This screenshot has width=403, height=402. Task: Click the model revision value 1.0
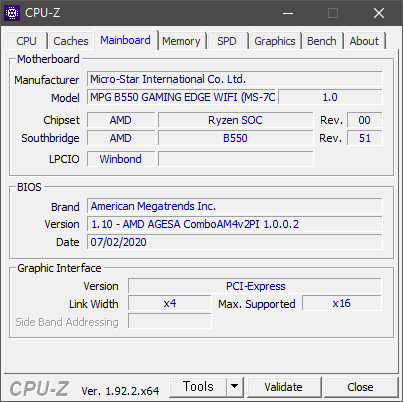coord(330,97)
